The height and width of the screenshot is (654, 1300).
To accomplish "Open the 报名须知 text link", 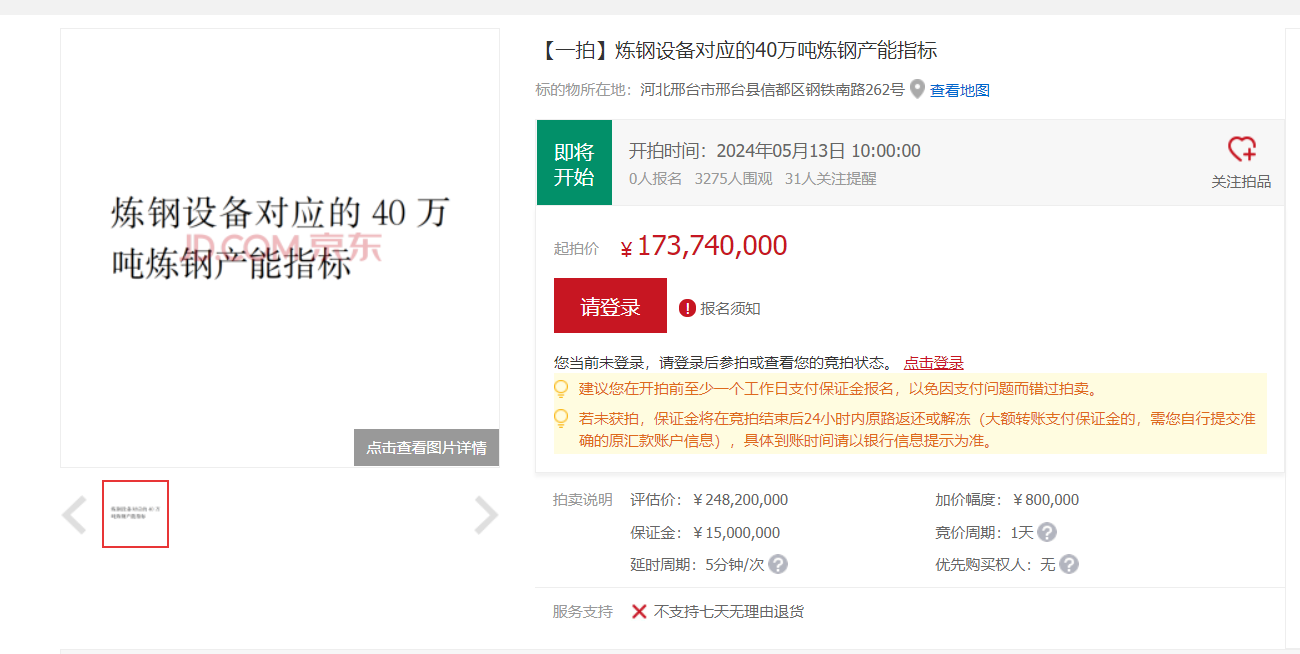I will pos(730,308).
